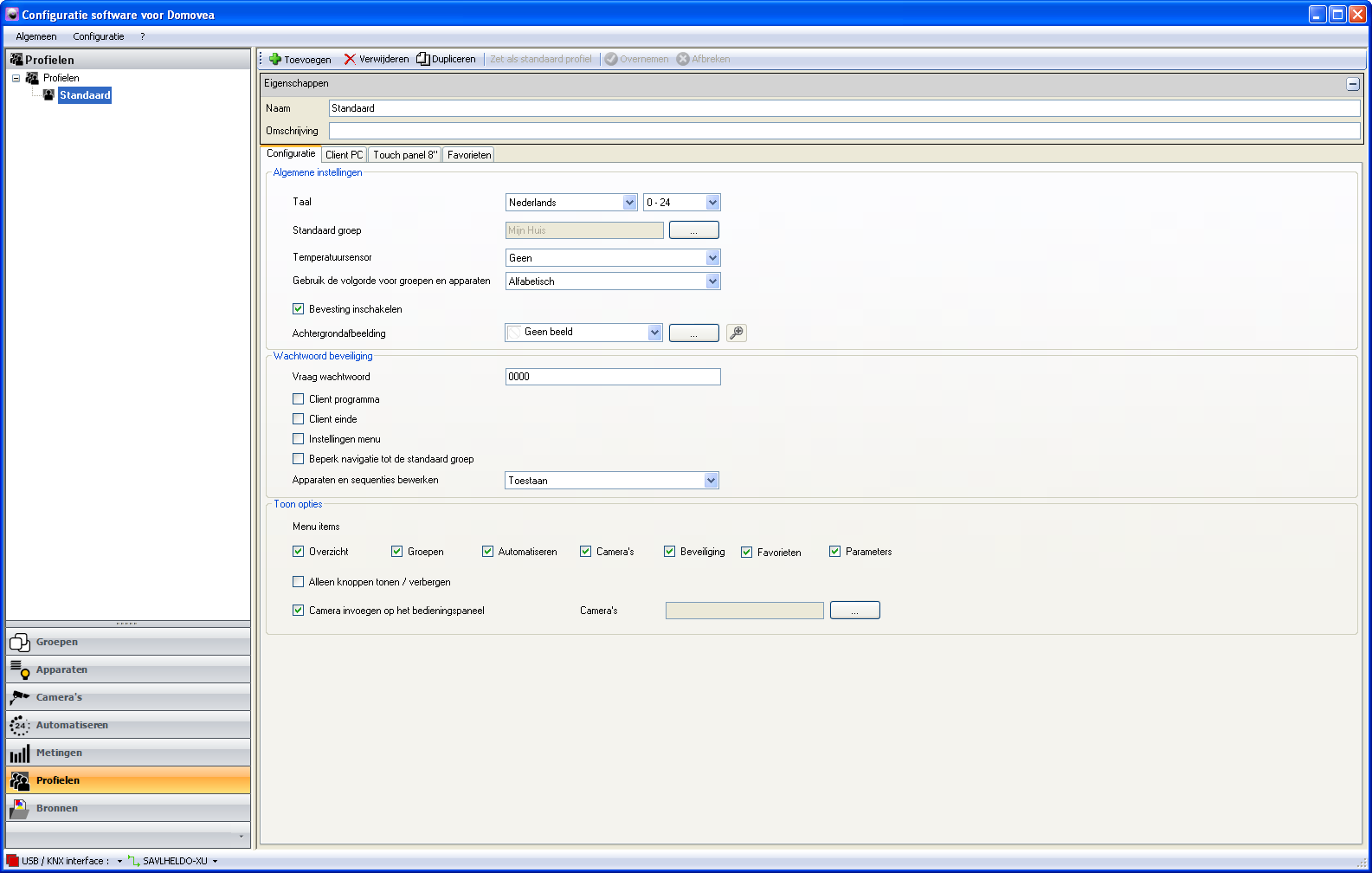1372x873 pixels.
Task: Open the USB / KNX interface dropdown arrow
Action: [x=120, y=862]
